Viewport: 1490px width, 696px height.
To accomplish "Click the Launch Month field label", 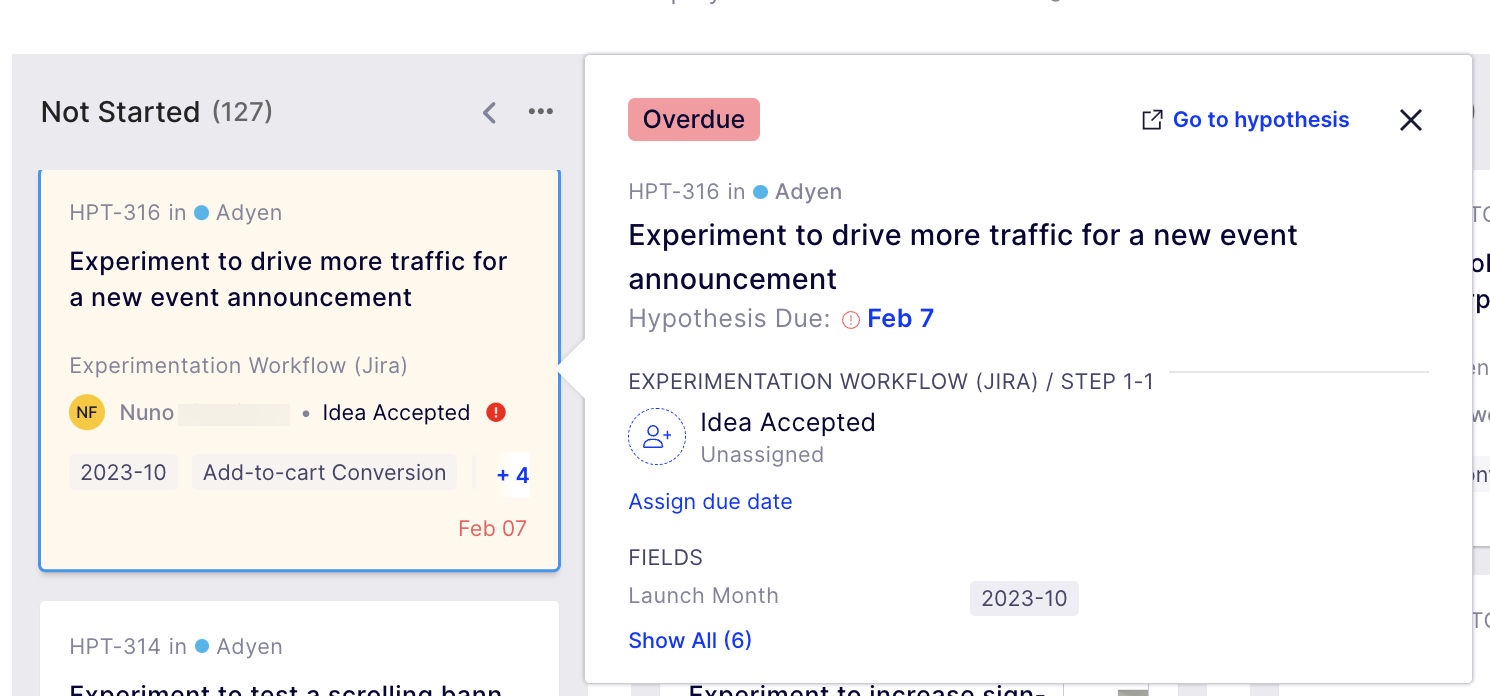I will [x=703, y=596].
